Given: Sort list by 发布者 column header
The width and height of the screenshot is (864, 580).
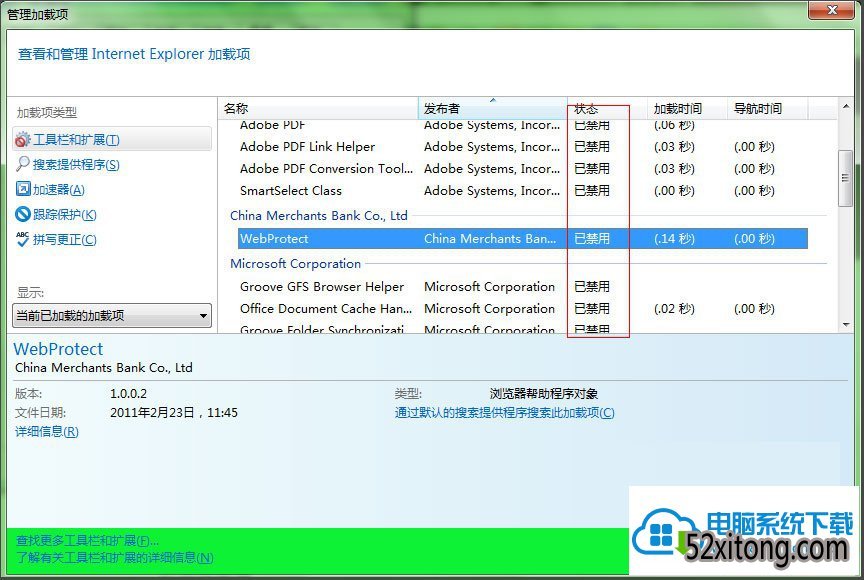Looking at the screenshot, I should click(493, 109).
